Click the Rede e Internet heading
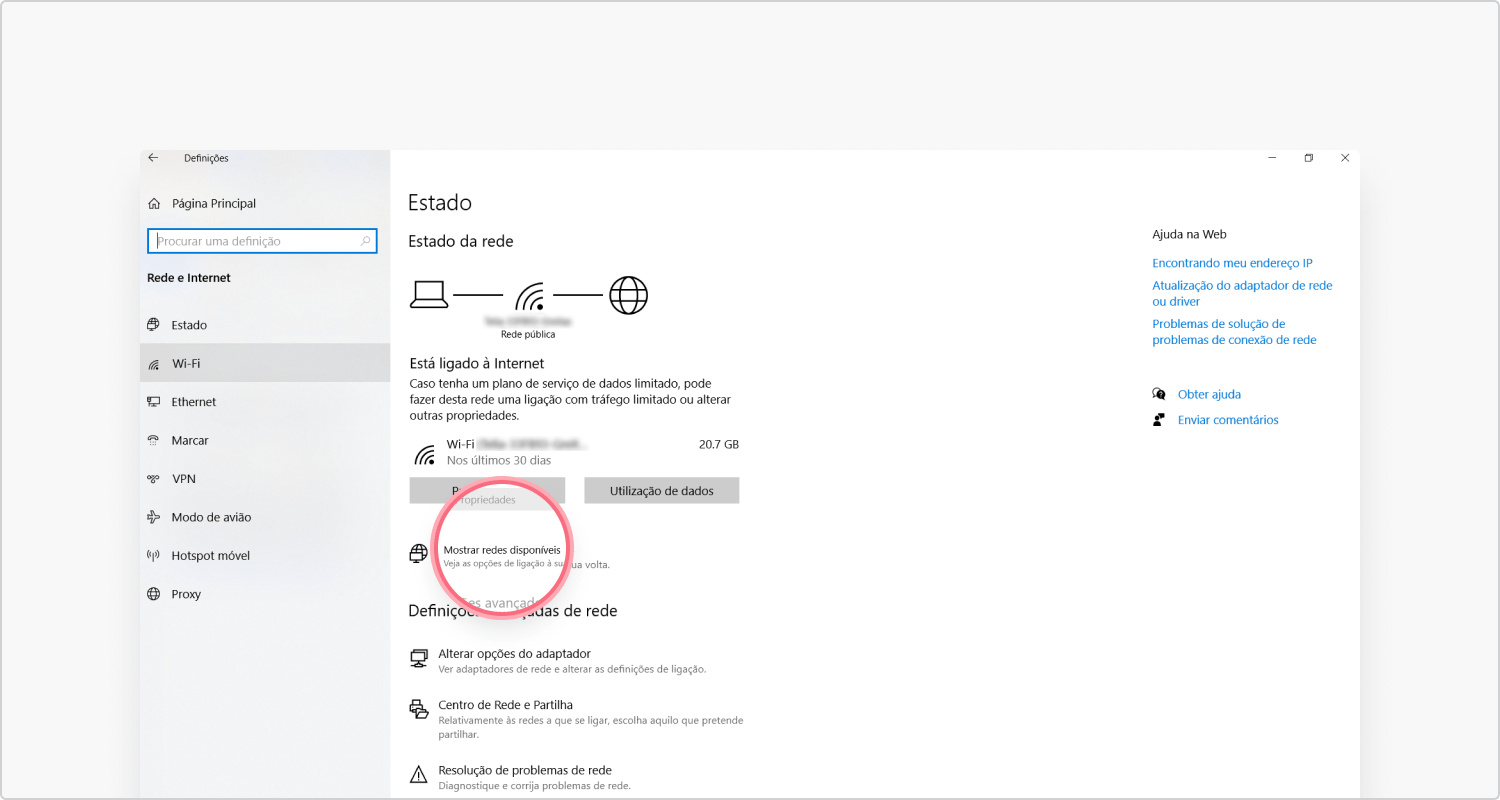Screen dimensions: 1500x800 coord(189,278)
